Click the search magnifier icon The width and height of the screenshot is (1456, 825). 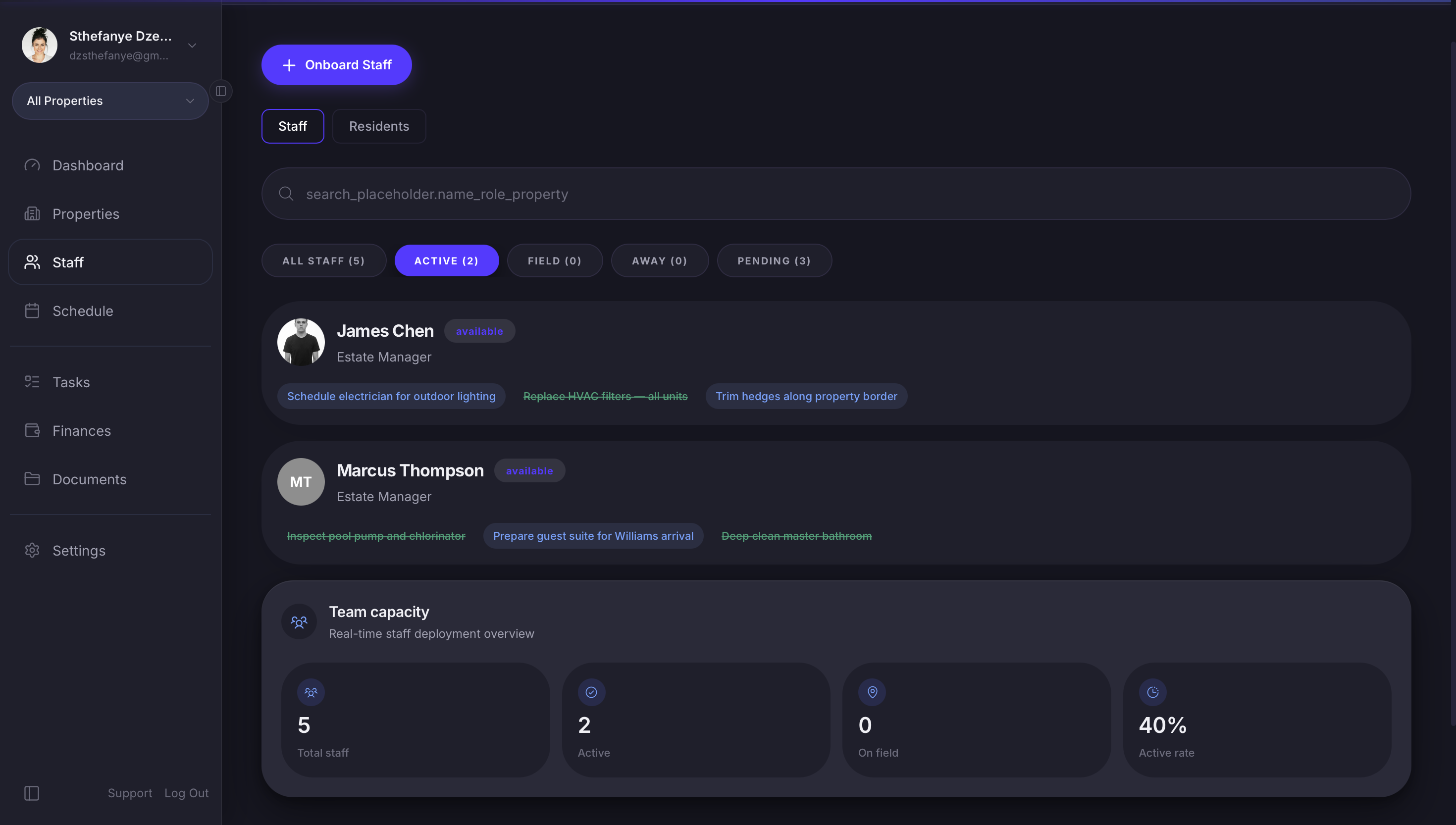[x=286, y=194]
